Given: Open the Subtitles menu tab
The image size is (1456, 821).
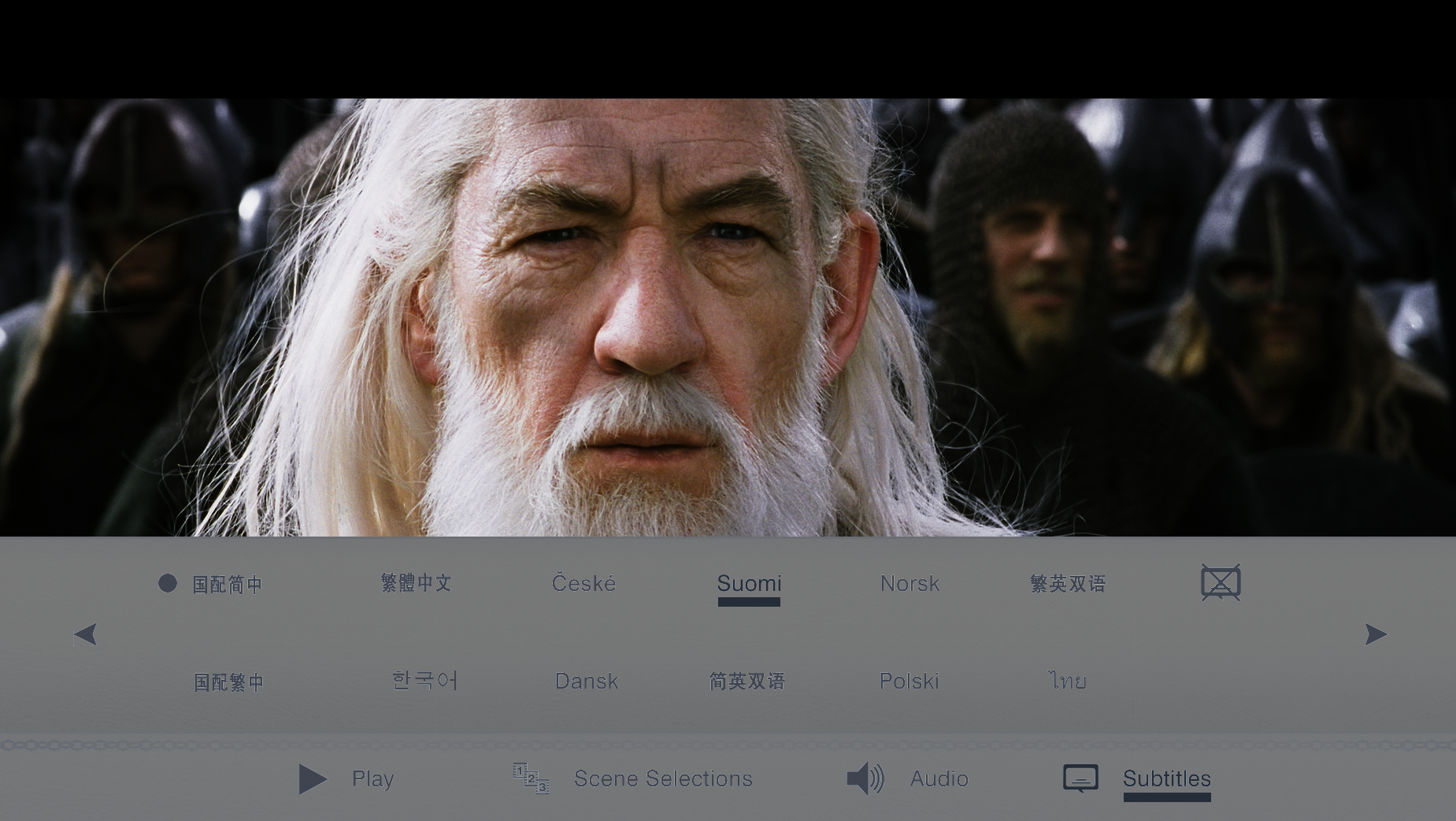Looking at the screenshot, I should click(x=1166, y=778).
